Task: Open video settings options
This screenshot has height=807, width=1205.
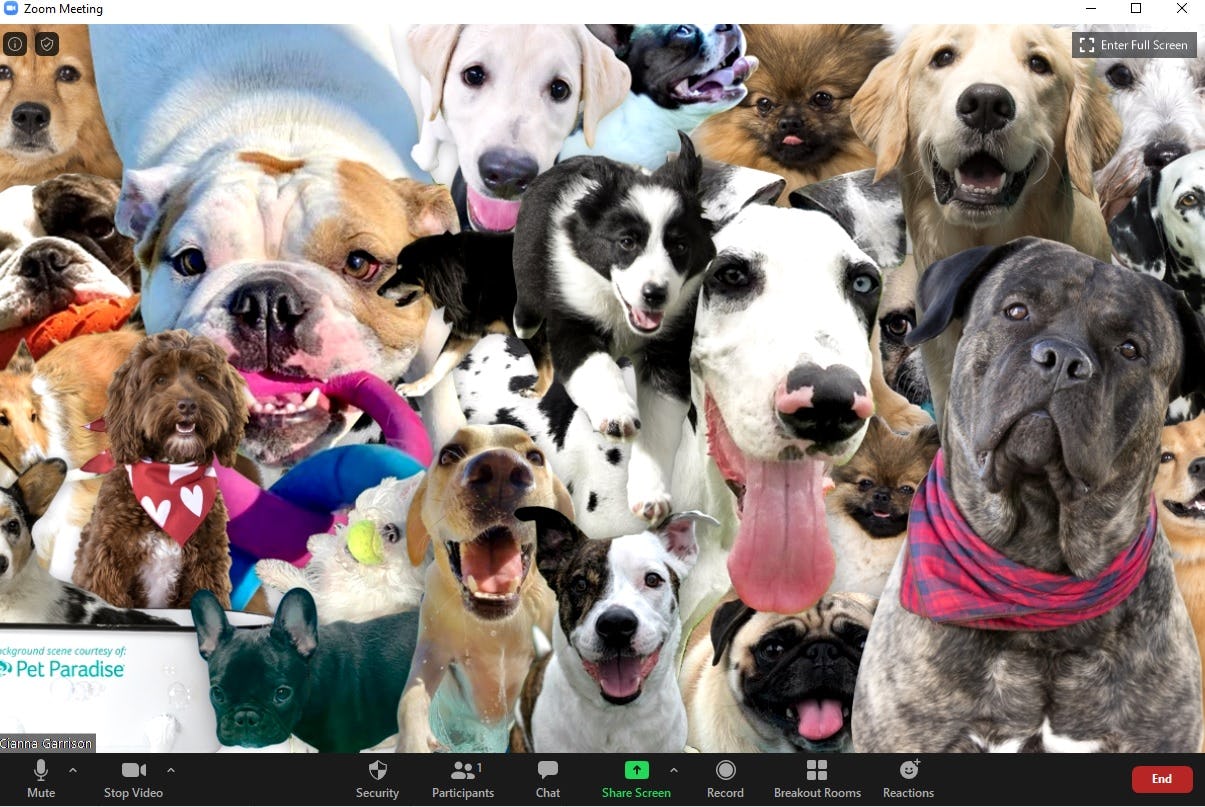Action: coord(171,770)
